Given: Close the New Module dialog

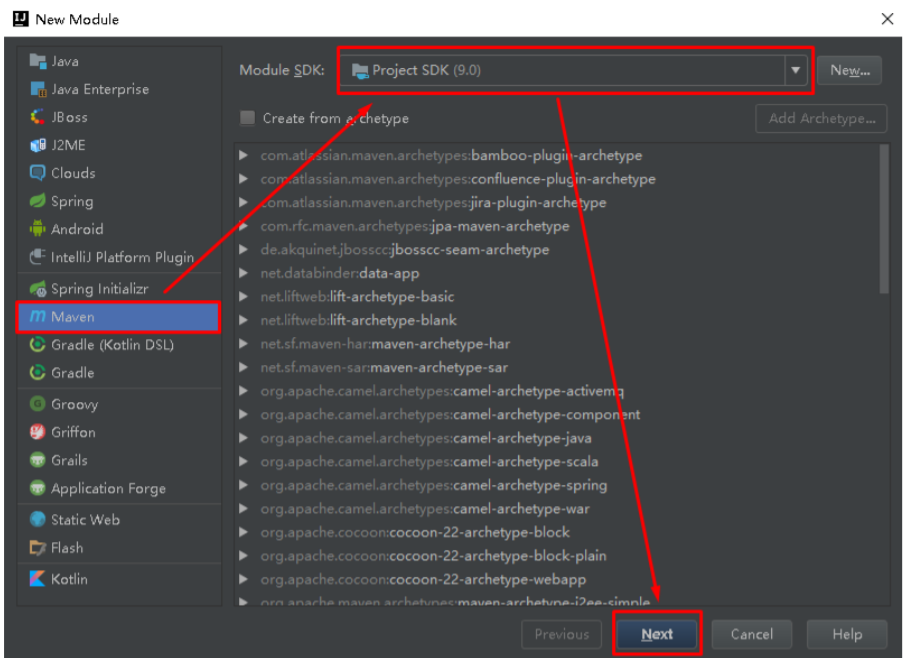Looking at the screenshot, I should point(887,19).
